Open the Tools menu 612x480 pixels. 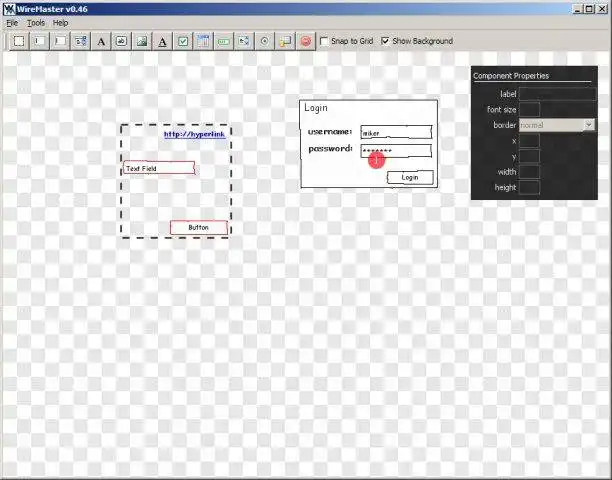coord(36,23)
